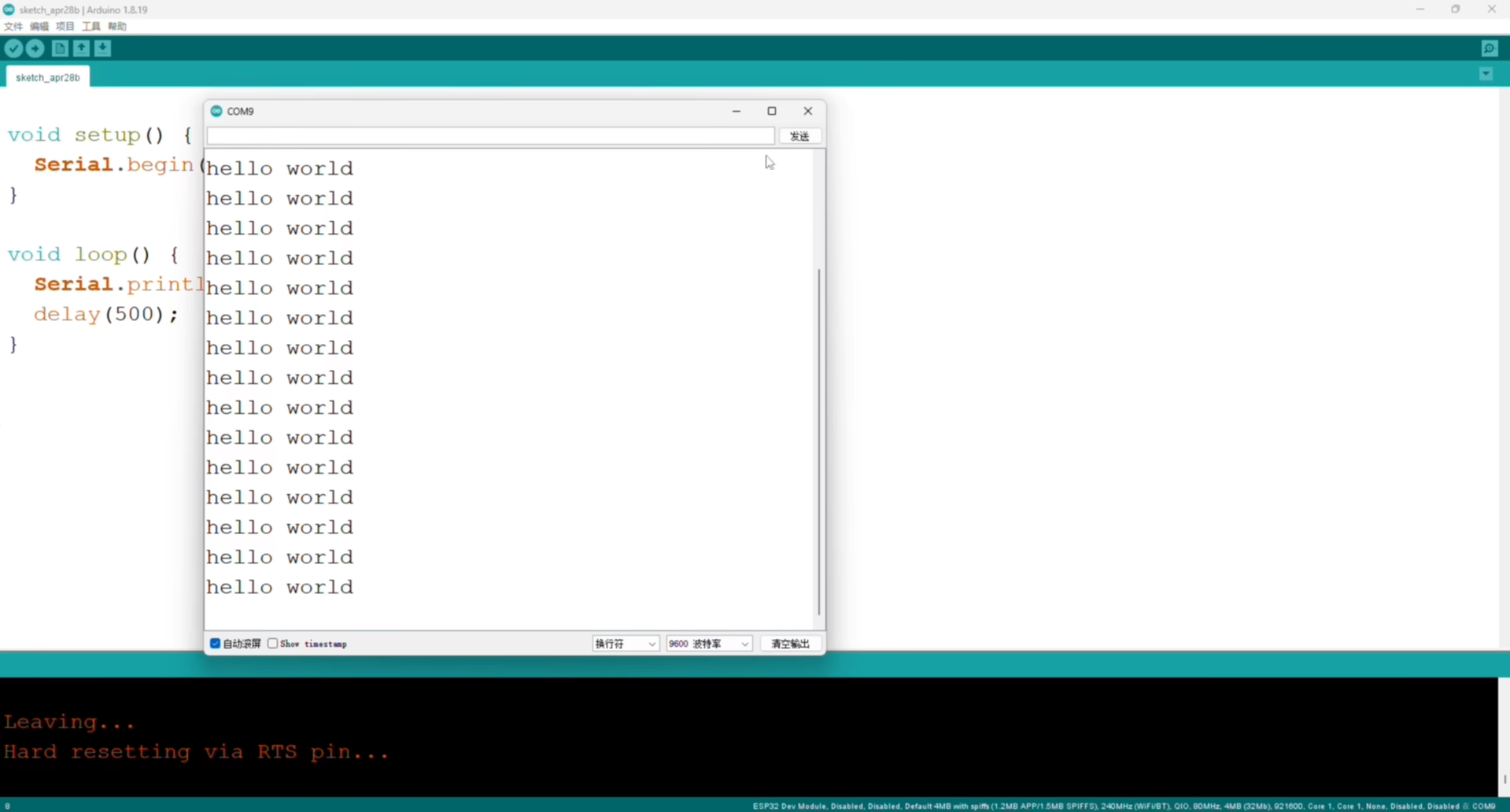Screen dimensions: 1510x812
Task: Open Serial Monitor magnifier icon
Action: coord(1489,49)
